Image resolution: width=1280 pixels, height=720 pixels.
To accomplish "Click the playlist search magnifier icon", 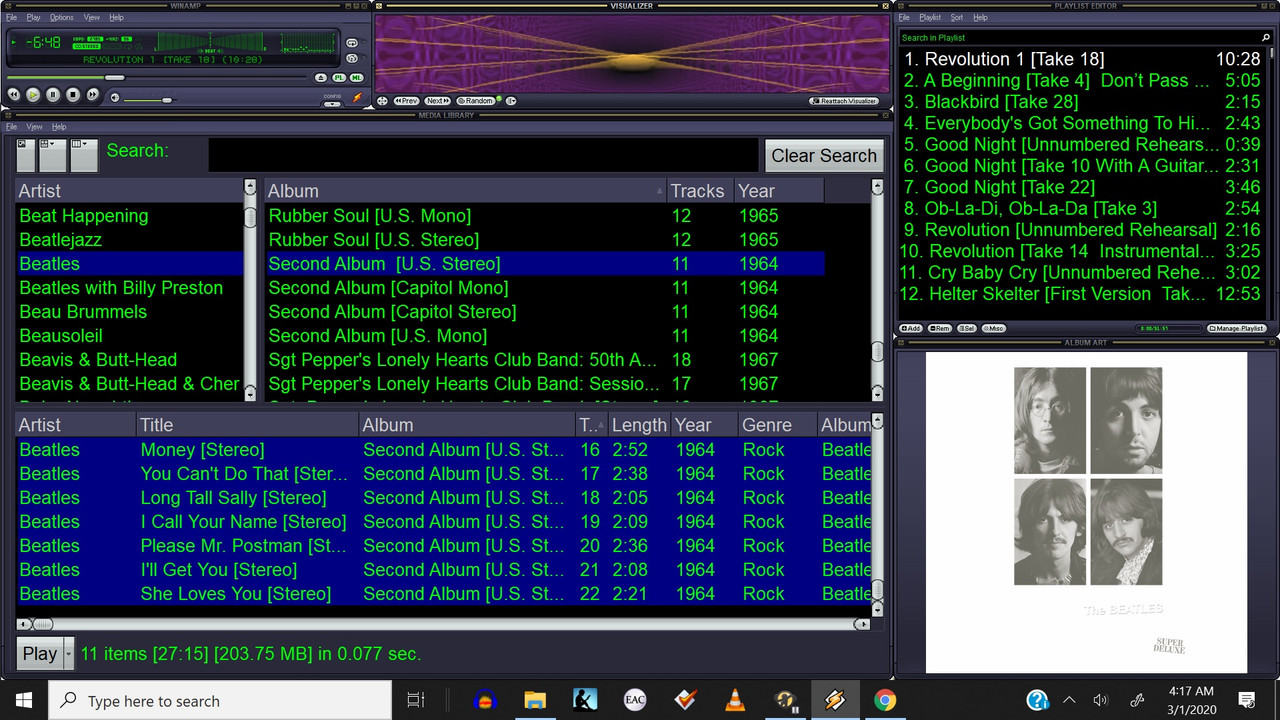I will (1266, 38).
